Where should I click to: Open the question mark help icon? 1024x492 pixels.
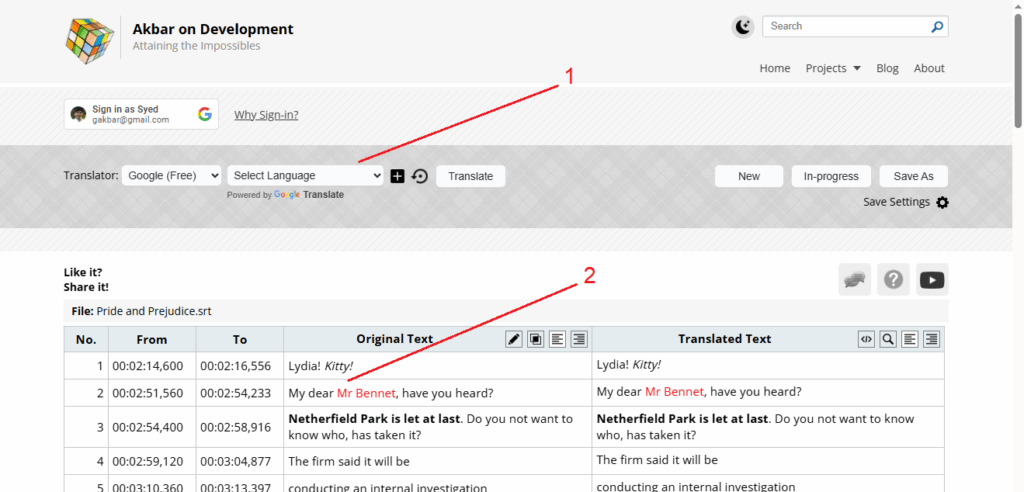click(x=893, y=280)
